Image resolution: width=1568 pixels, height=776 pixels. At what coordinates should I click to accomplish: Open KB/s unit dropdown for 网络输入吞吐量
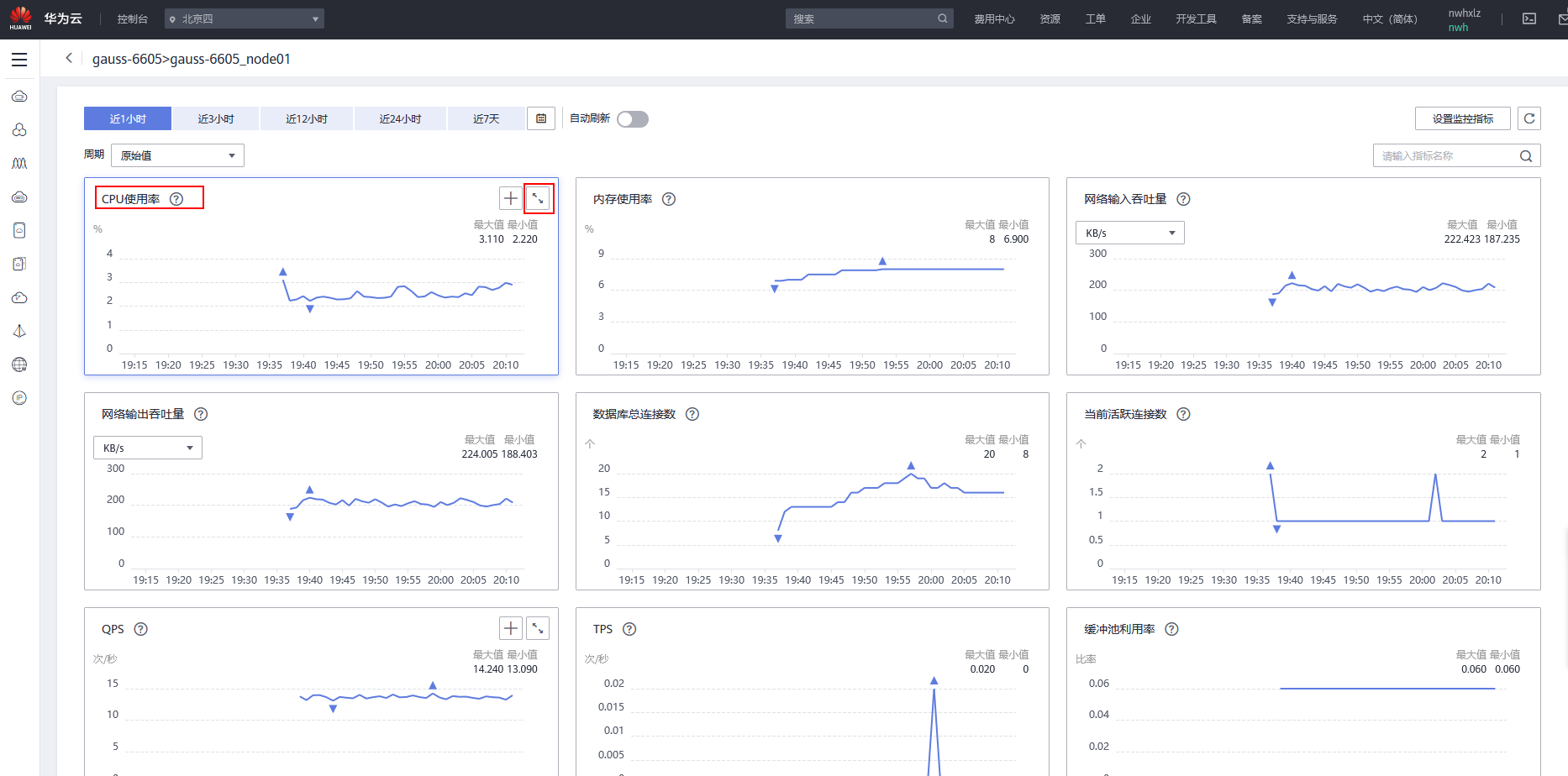(1130, 233)
